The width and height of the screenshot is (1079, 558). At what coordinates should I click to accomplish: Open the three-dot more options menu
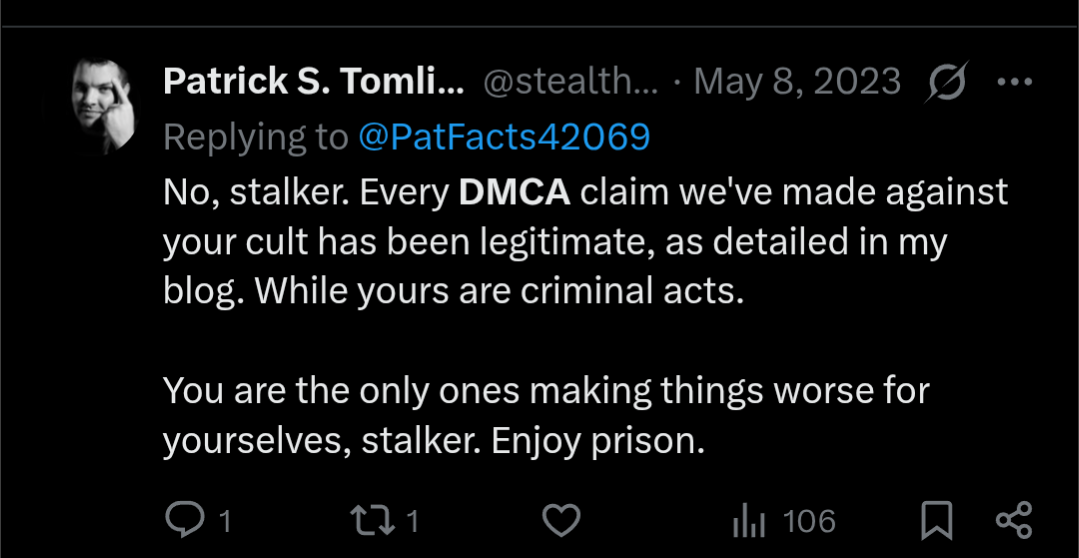(x=1014, y=83)
